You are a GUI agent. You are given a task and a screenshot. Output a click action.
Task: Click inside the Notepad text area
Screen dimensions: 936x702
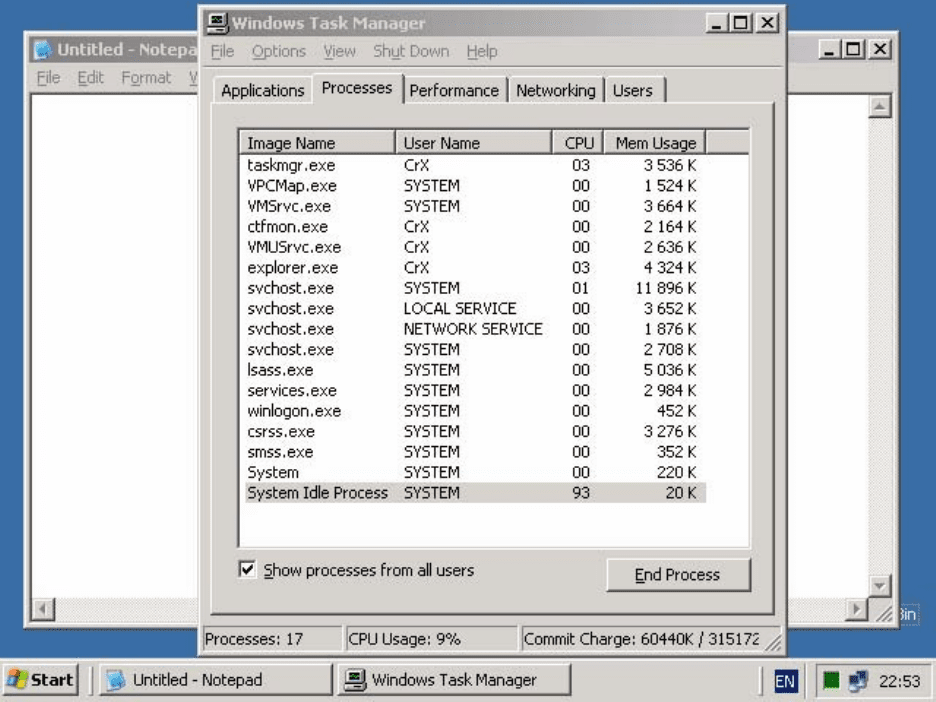pyautogui.click(x=114, y=346)
